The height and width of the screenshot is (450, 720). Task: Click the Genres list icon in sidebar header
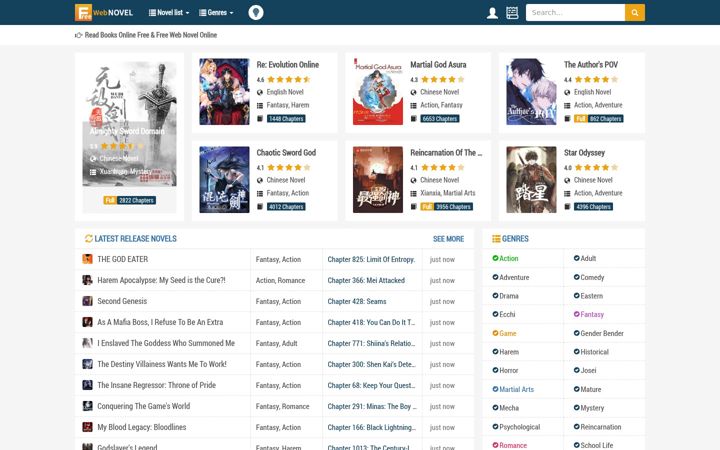[496, 239]
